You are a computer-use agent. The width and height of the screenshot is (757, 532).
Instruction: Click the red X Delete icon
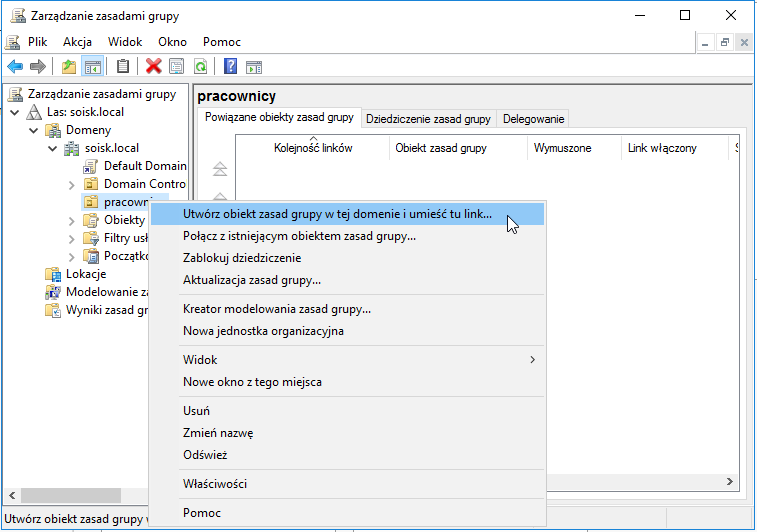click(154, 66)
